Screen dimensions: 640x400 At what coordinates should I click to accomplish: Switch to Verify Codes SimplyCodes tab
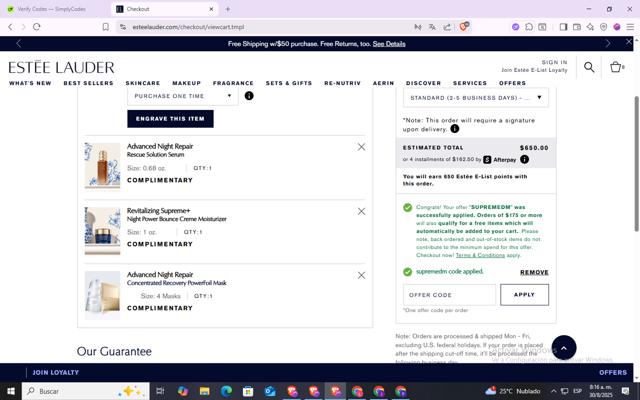[x=54, y=9]
